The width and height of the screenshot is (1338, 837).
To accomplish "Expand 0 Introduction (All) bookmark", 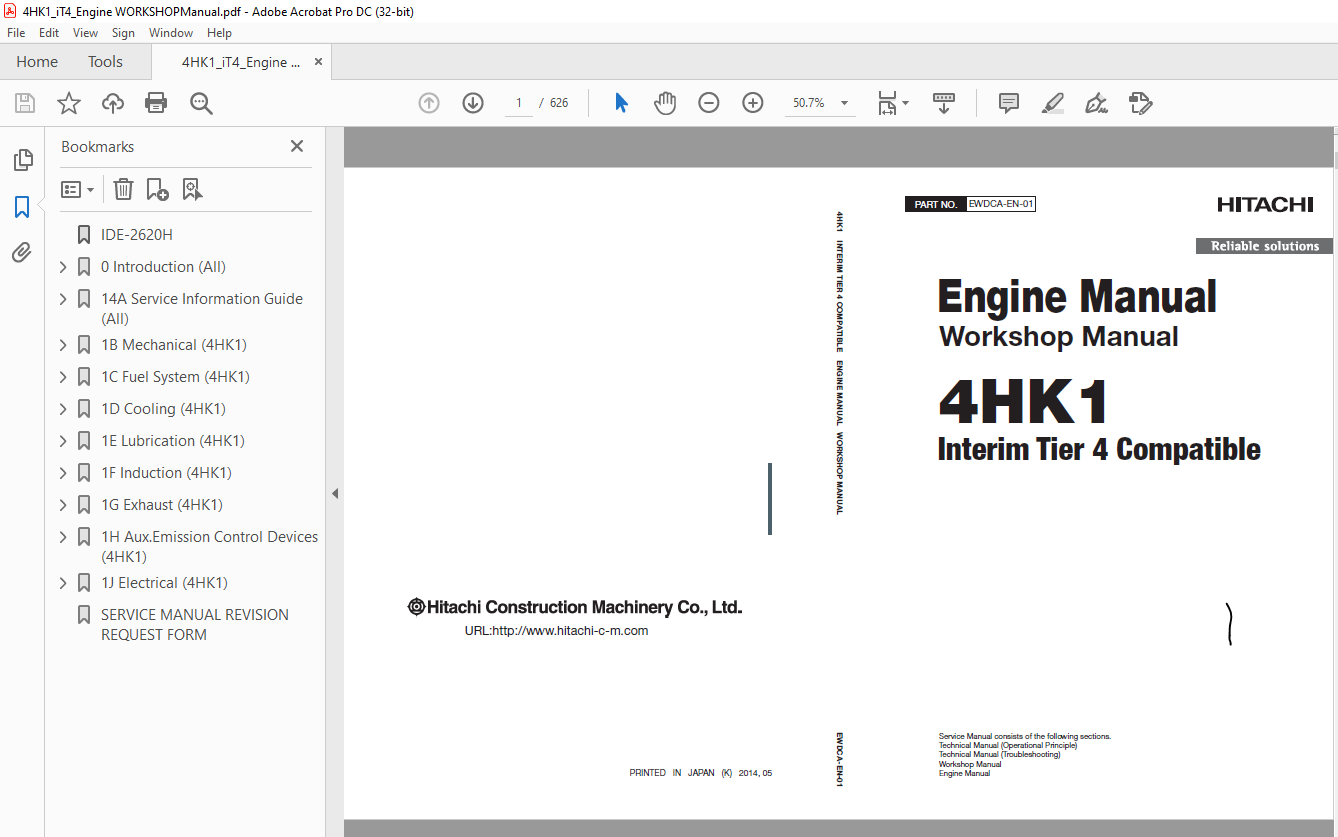I will pos(63,267).
